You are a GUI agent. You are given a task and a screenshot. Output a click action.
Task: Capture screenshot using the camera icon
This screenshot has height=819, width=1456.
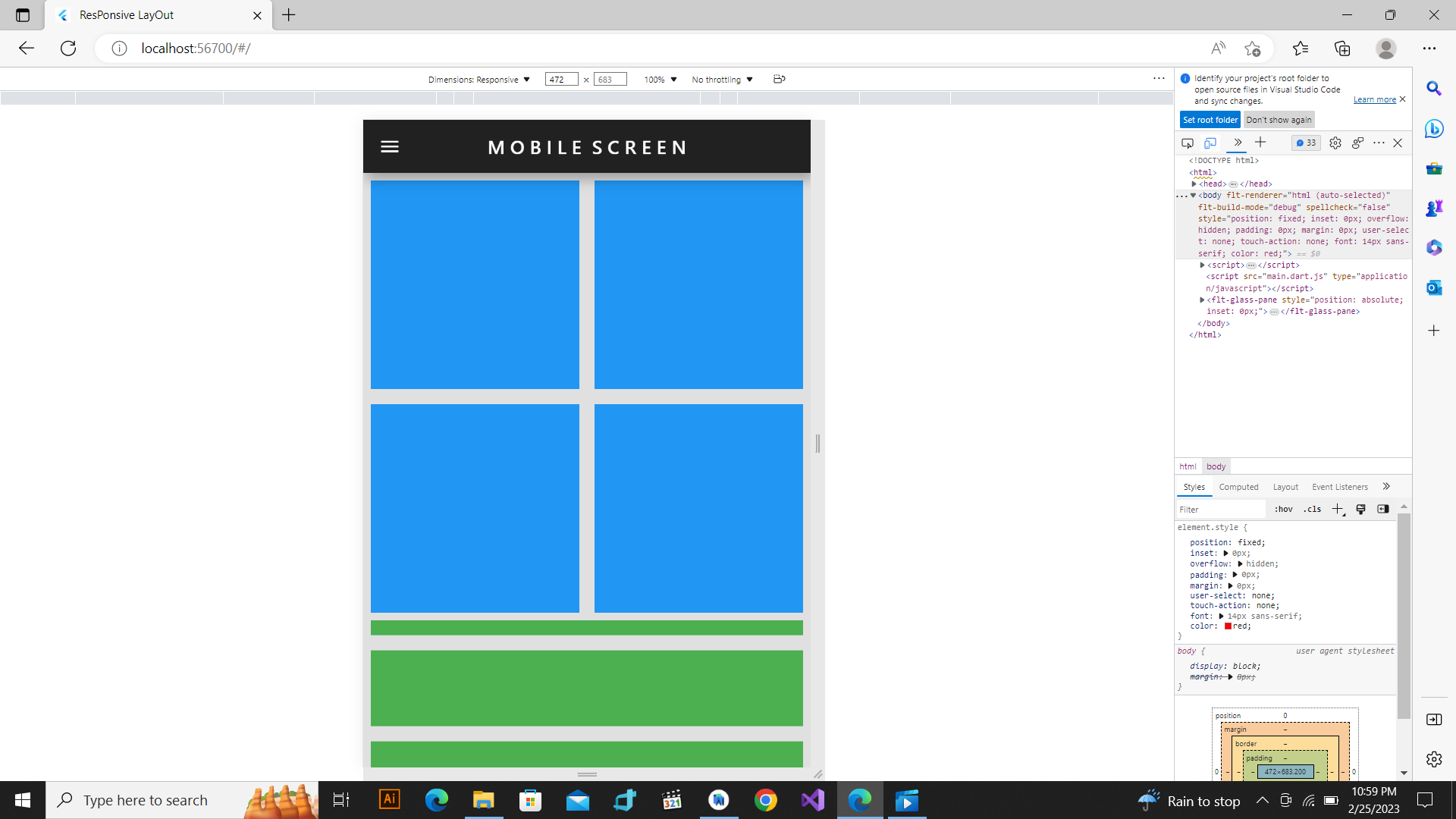point(779,79)
